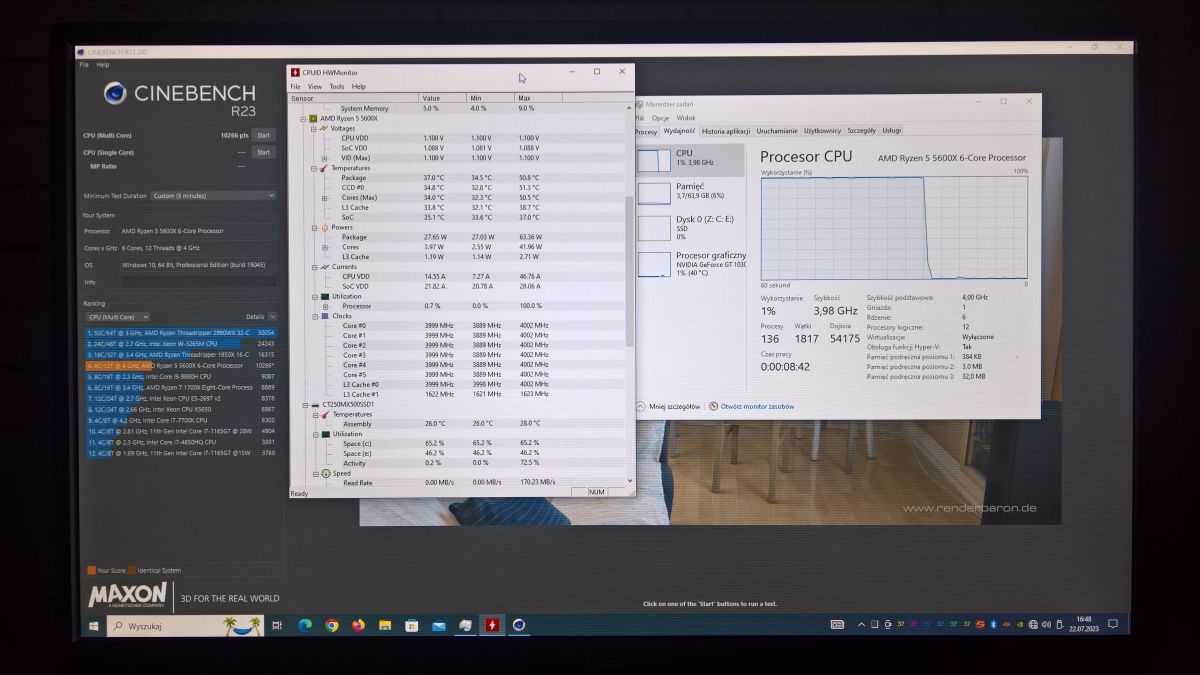Open Firefox from the taskbar
Screen dimensions: 1200x675
click(x=358, y=625)
